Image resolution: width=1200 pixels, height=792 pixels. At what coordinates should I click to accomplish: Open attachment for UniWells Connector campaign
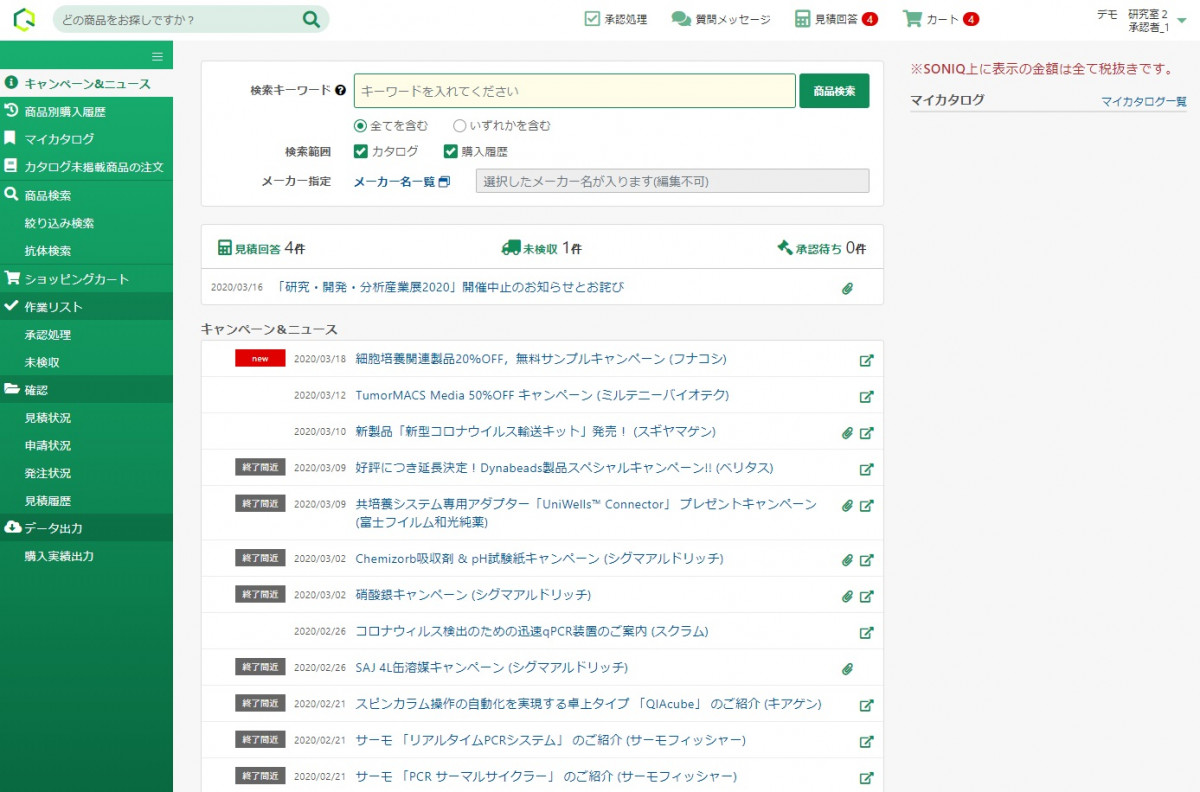click(x=847, y=506)
